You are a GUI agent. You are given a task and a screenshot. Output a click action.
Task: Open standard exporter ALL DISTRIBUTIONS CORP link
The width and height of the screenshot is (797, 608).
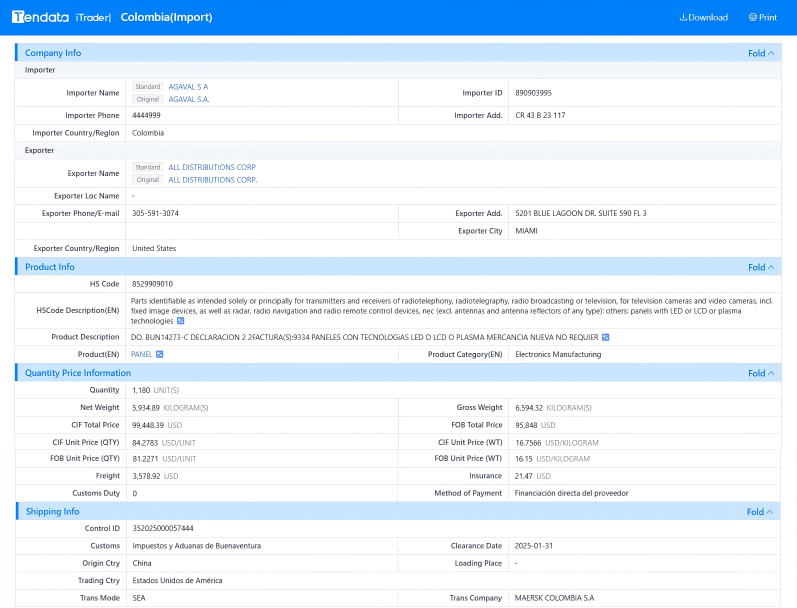click(x=212, y=167)
